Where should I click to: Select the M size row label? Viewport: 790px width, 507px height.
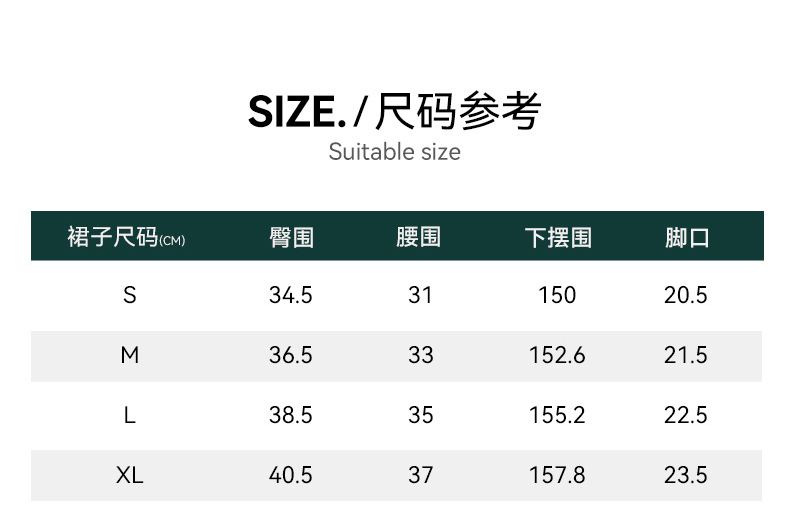point(129,355)
